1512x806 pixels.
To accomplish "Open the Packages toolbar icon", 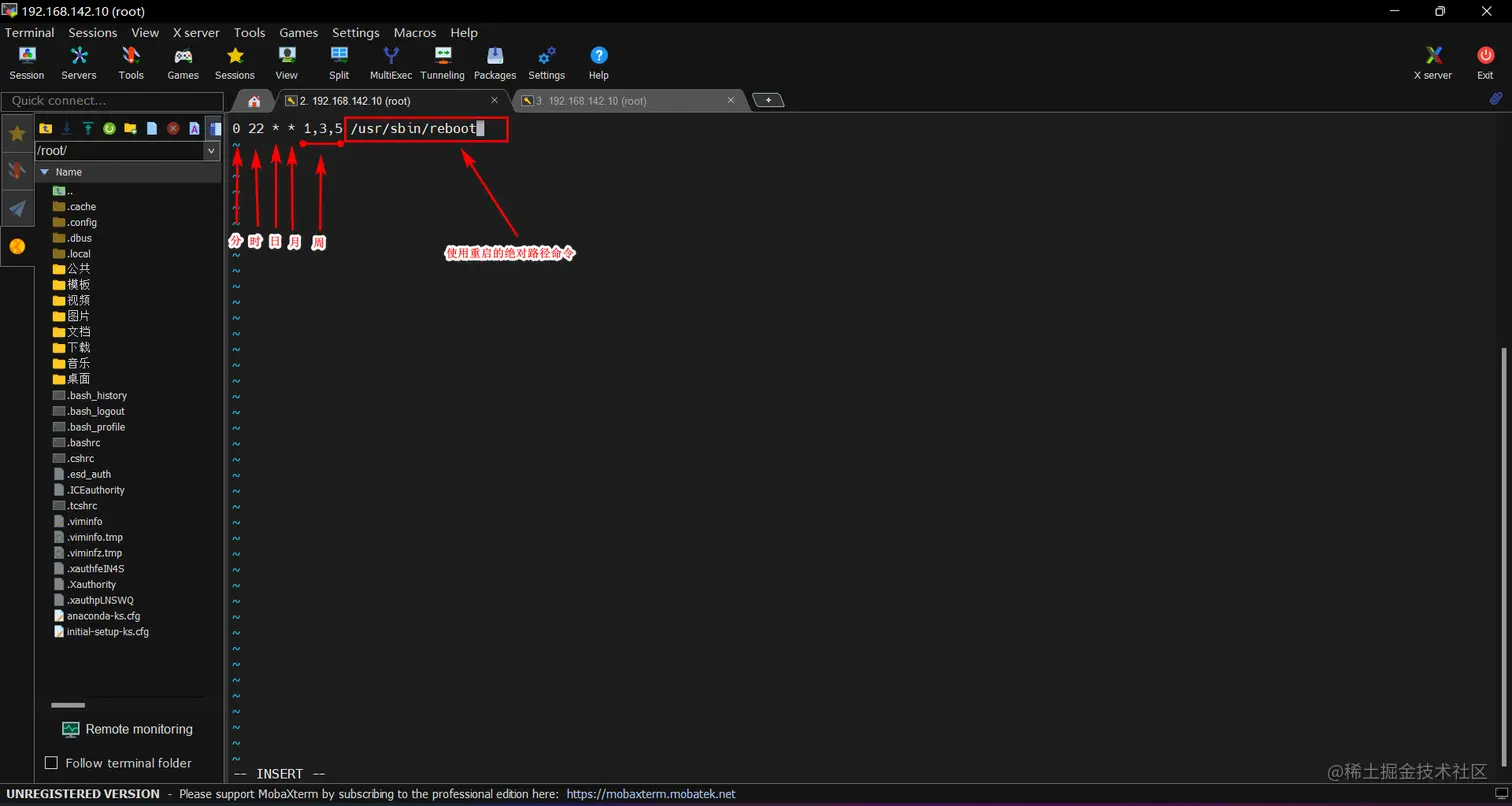I will click(x=495, y=62).
